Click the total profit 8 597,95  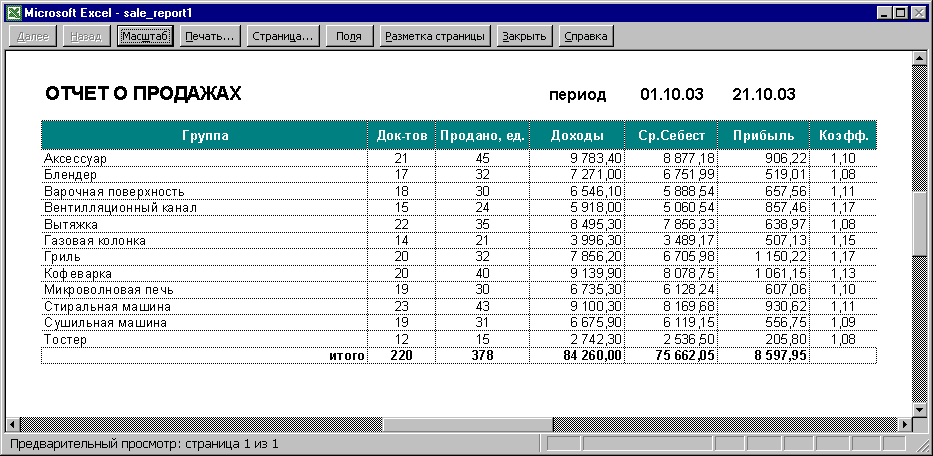point(778,355)
